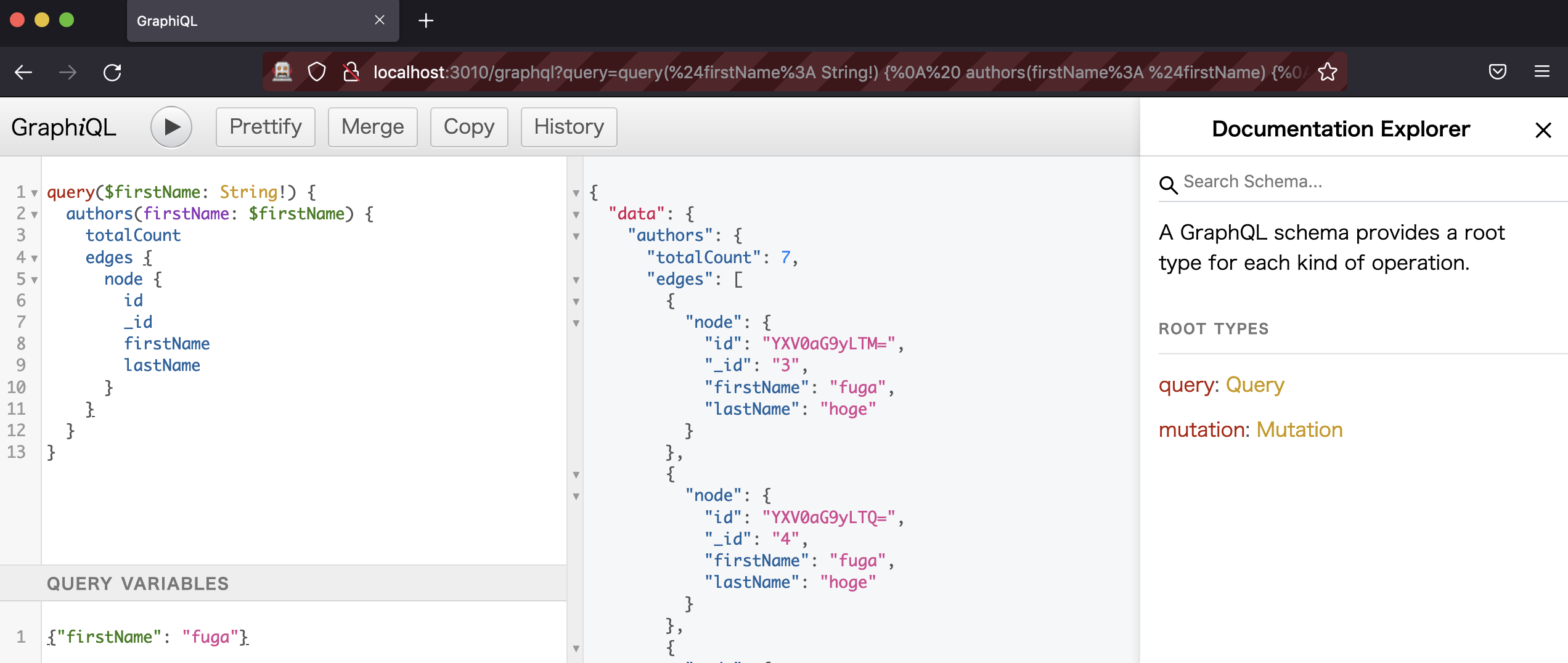Go back with browser back arrow
The width and height of the screenshot is (1568, 663).
(x=23, y=72)
